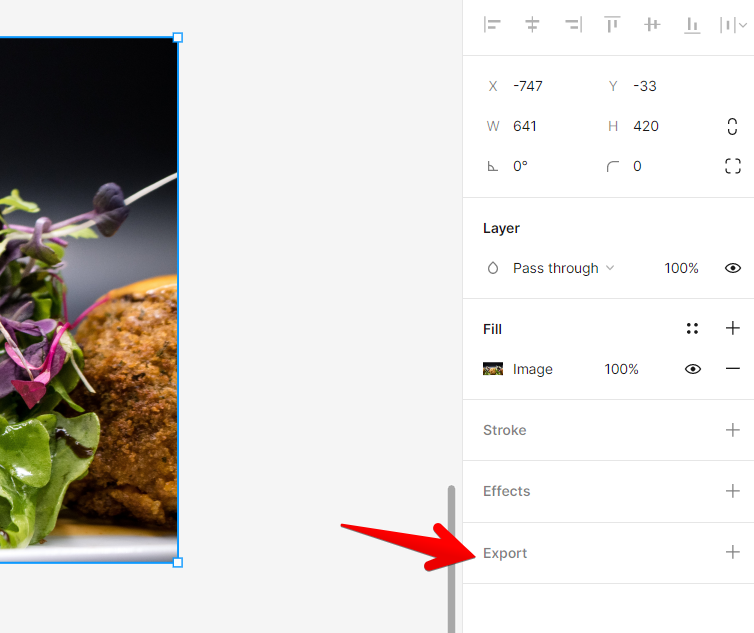
Task: Open fill styles four-dot icon
Action: 692,329
